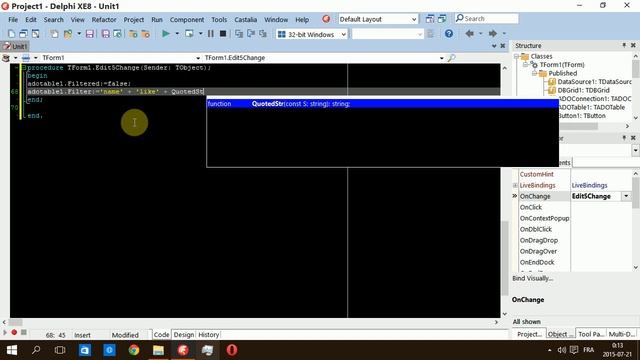Open the TForm1.Edit5Change method dropdown
Viewport: 640px width, 360px height.
point(441,58)
